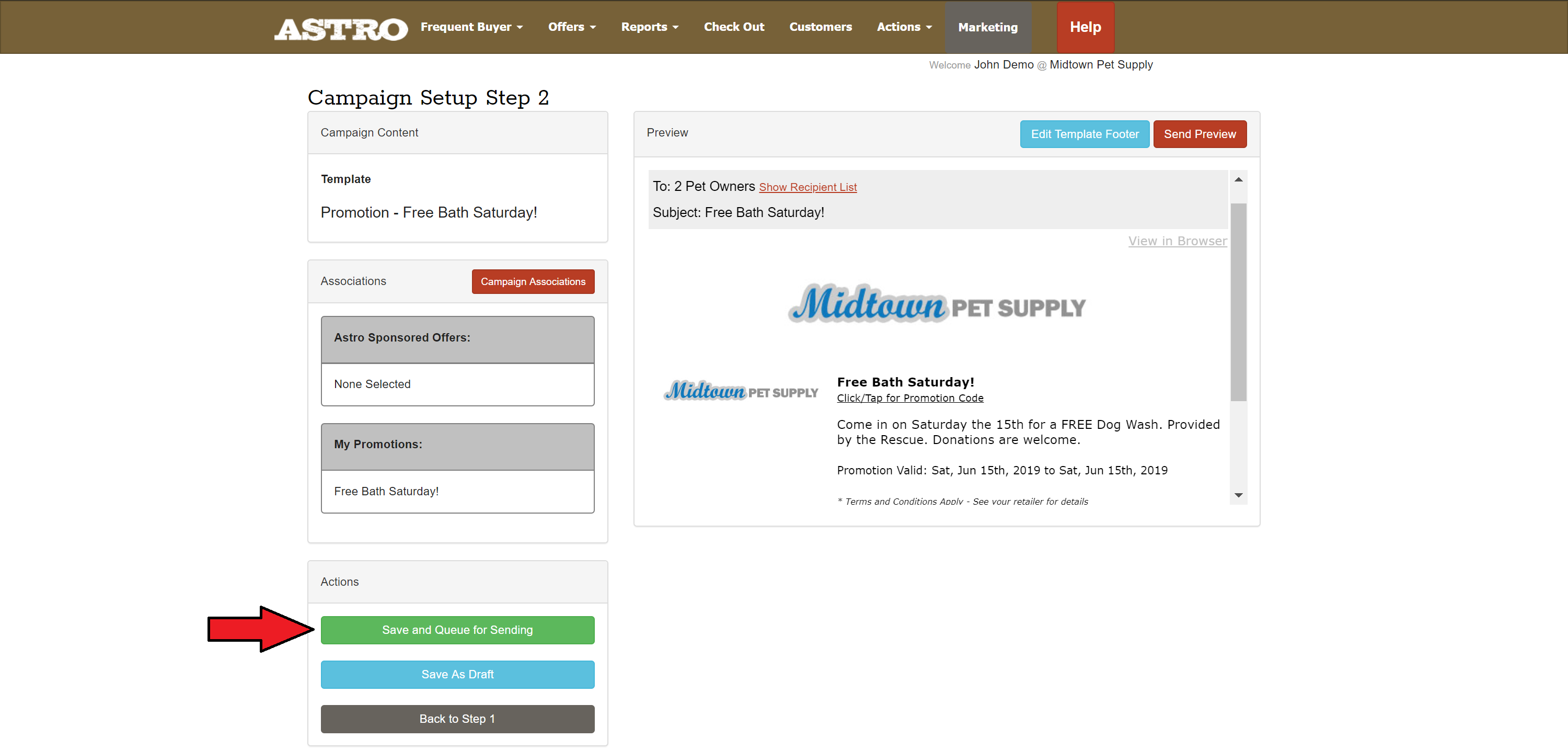Screen dimensions: 1568x750
Task: Go to the Check Out page
Action: pyautogui.click(x=733, y=27)
